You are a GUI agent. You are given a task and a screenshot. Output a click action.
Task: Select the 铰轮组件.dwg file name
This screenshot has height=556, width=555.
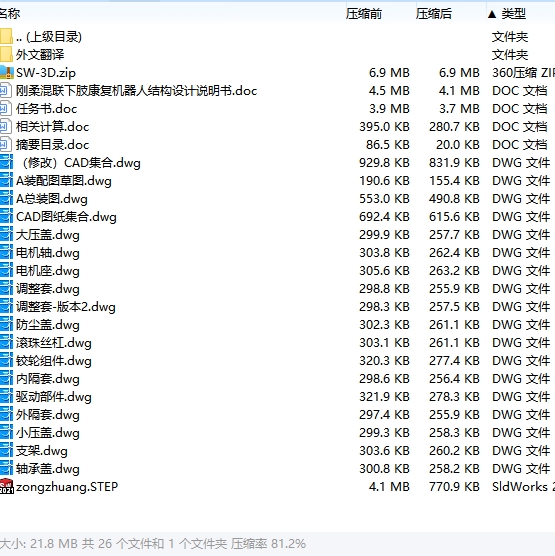[54, 361]
